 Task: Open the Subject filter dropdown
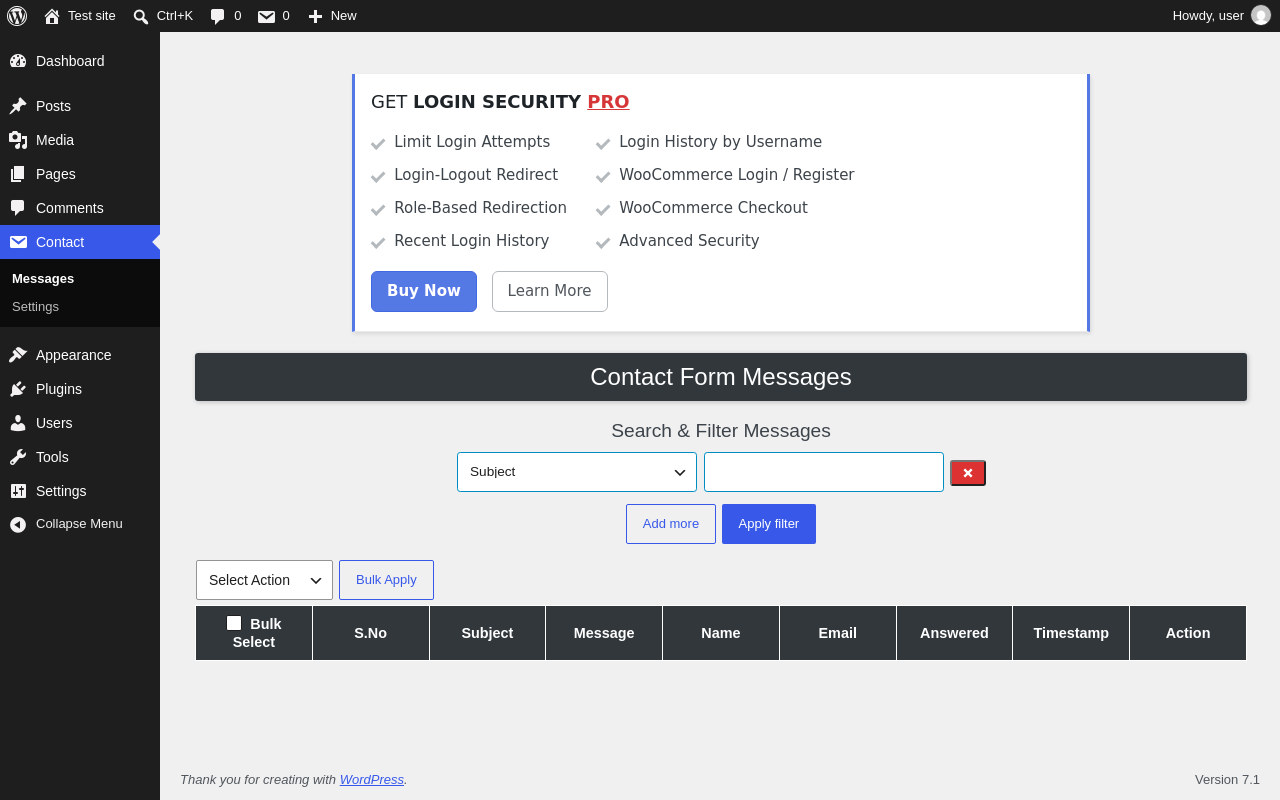pyautogui.click(x=577, y=472)
